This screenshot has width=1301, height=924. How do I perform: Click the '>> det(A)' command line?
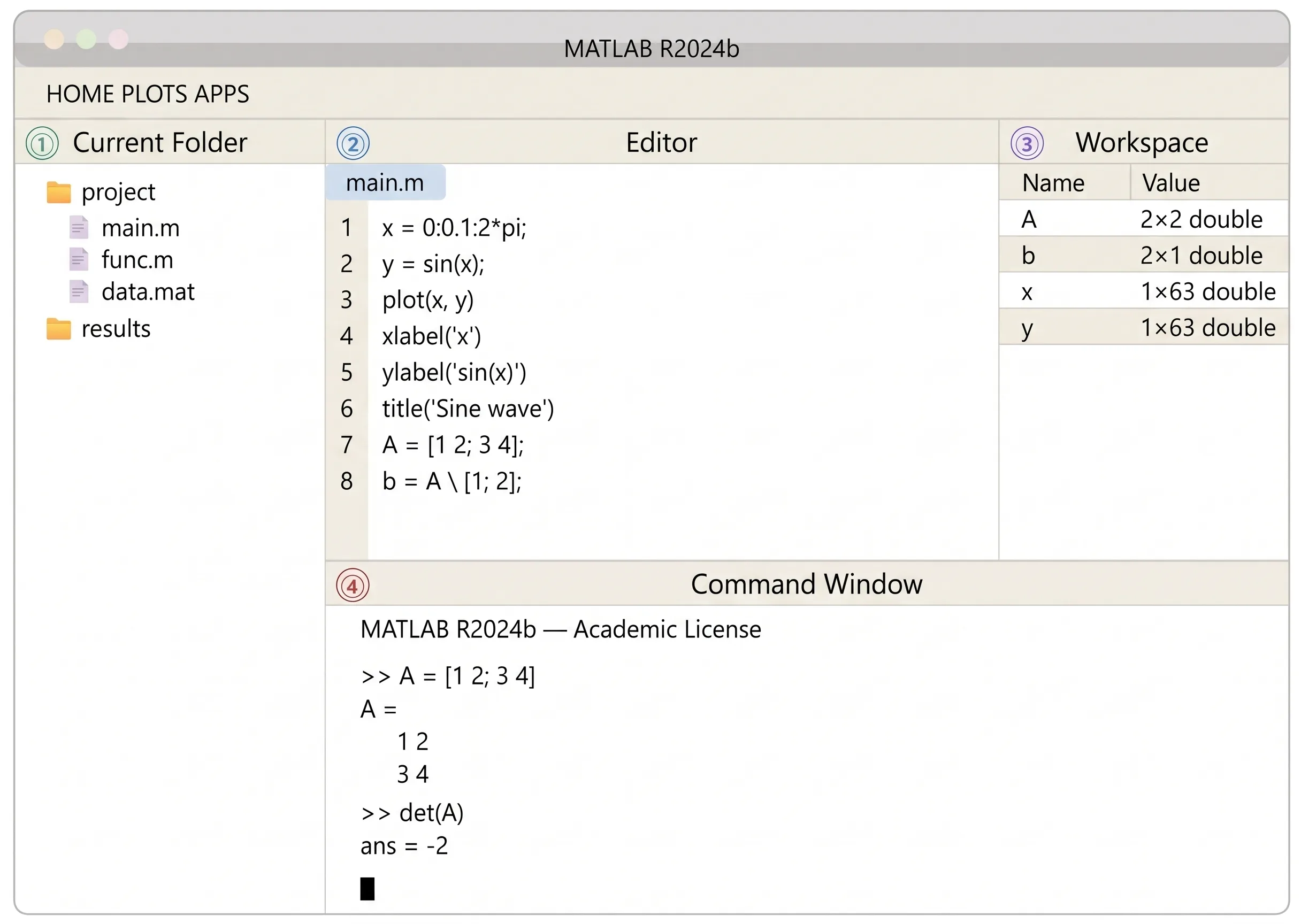tap(412, 813)
